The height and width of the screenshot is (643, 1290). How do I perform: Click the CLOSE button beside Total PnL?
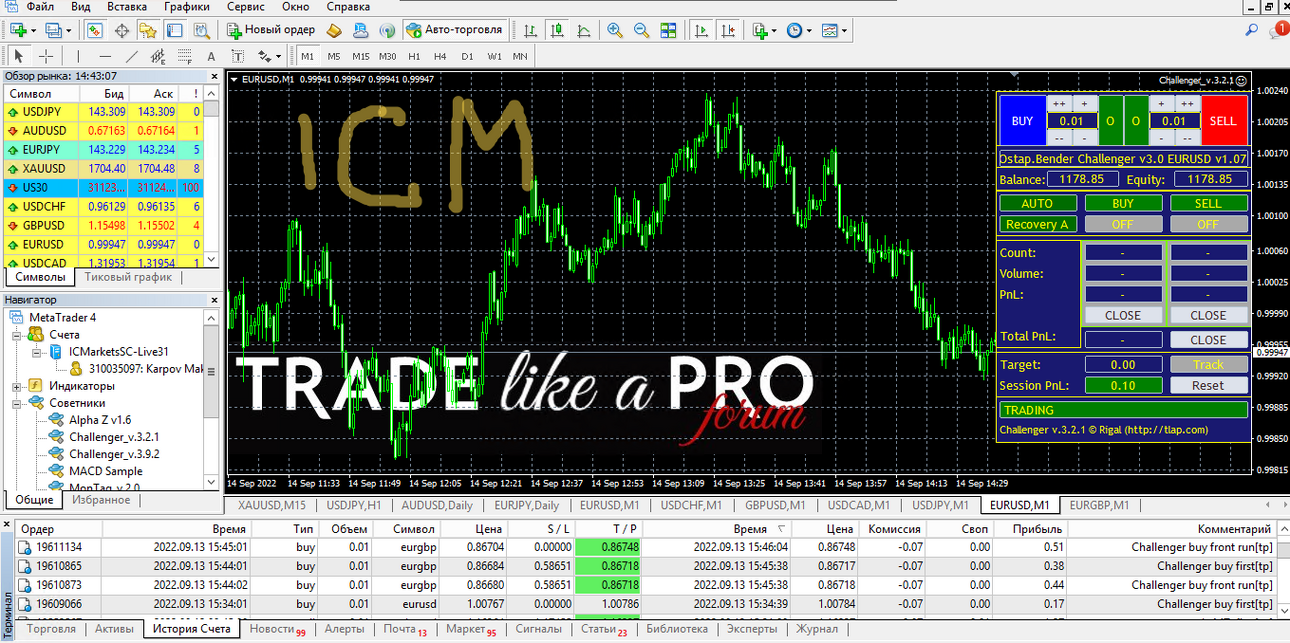coord(1208,339)
